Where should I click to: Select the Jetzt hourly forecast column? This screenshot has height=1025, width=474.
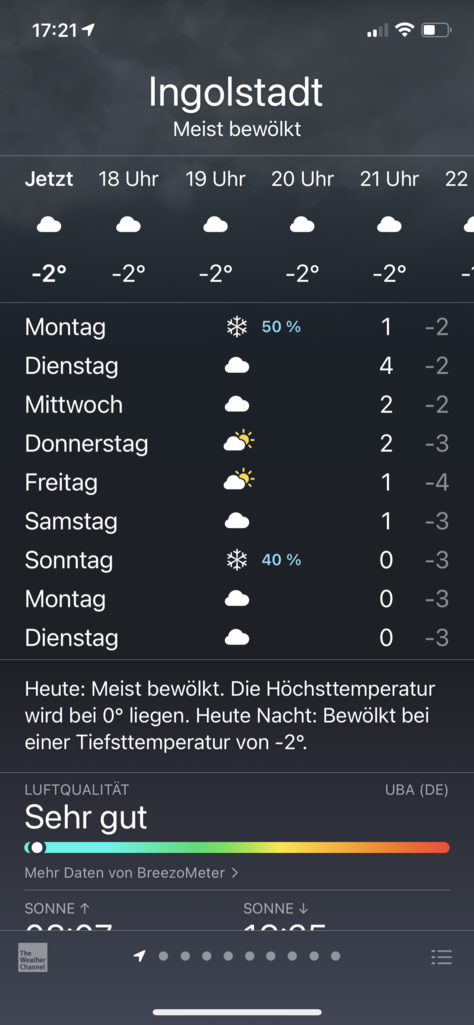(49, 227)
